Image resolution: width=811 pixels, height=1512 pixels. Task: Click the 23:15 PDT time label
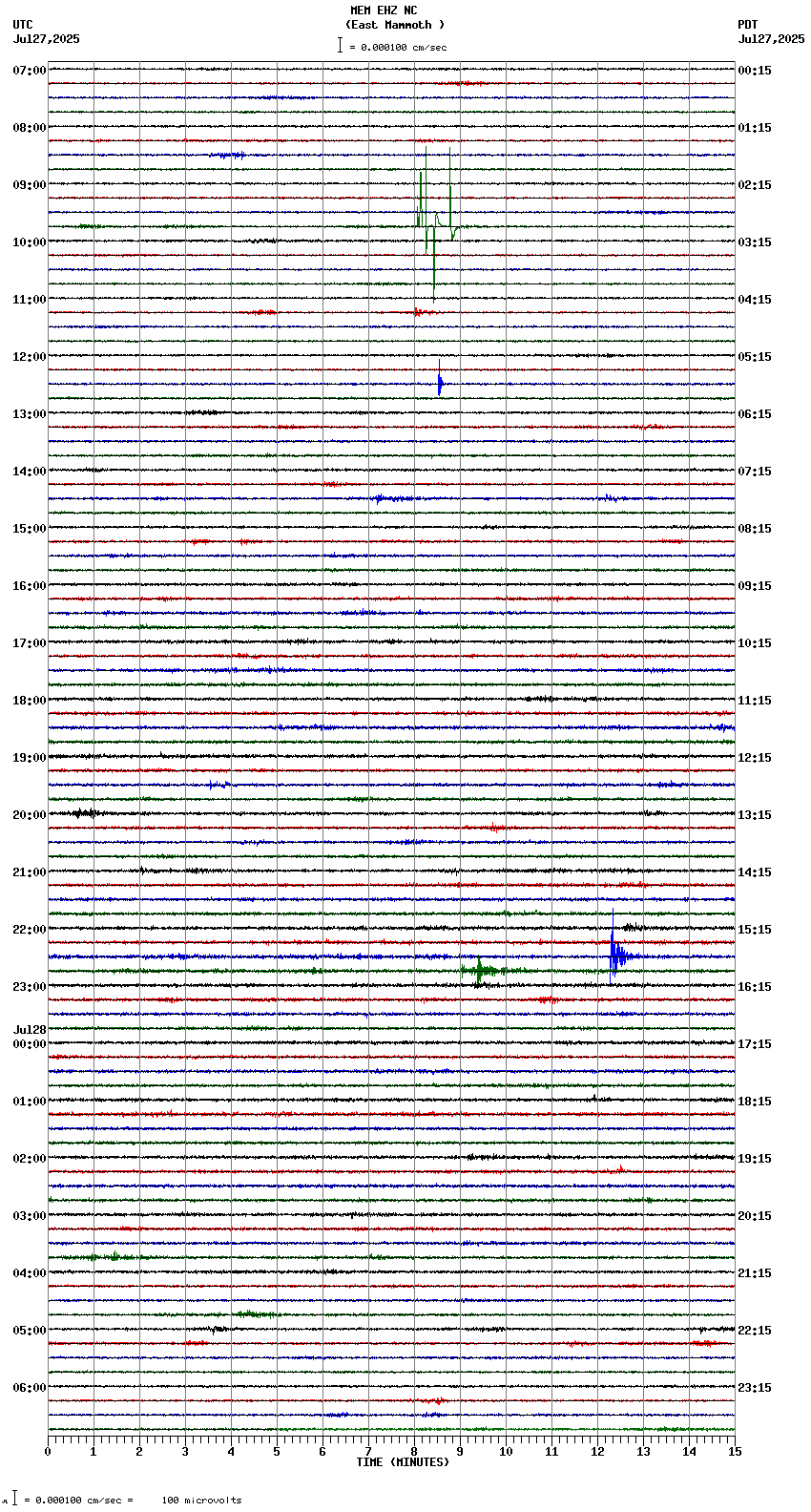pyautogui.click(x=755, y=1388)
